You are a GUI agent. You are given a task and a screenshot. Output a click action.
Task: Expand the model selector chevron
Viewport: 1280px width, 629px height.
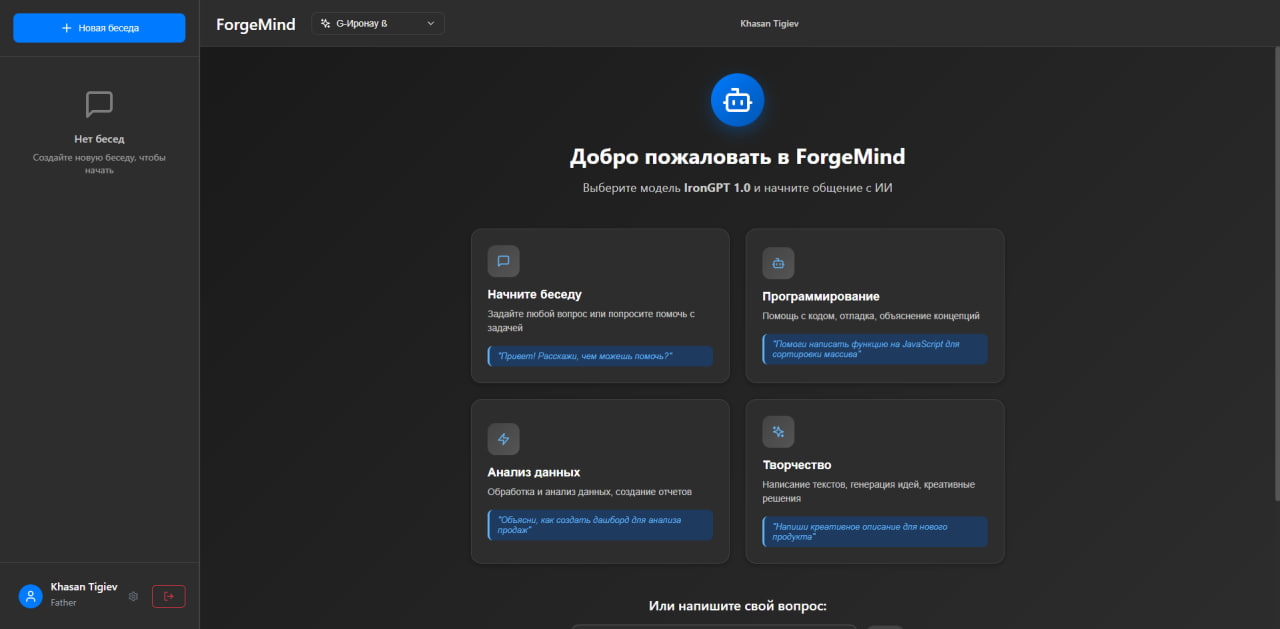tap(430, 22)
